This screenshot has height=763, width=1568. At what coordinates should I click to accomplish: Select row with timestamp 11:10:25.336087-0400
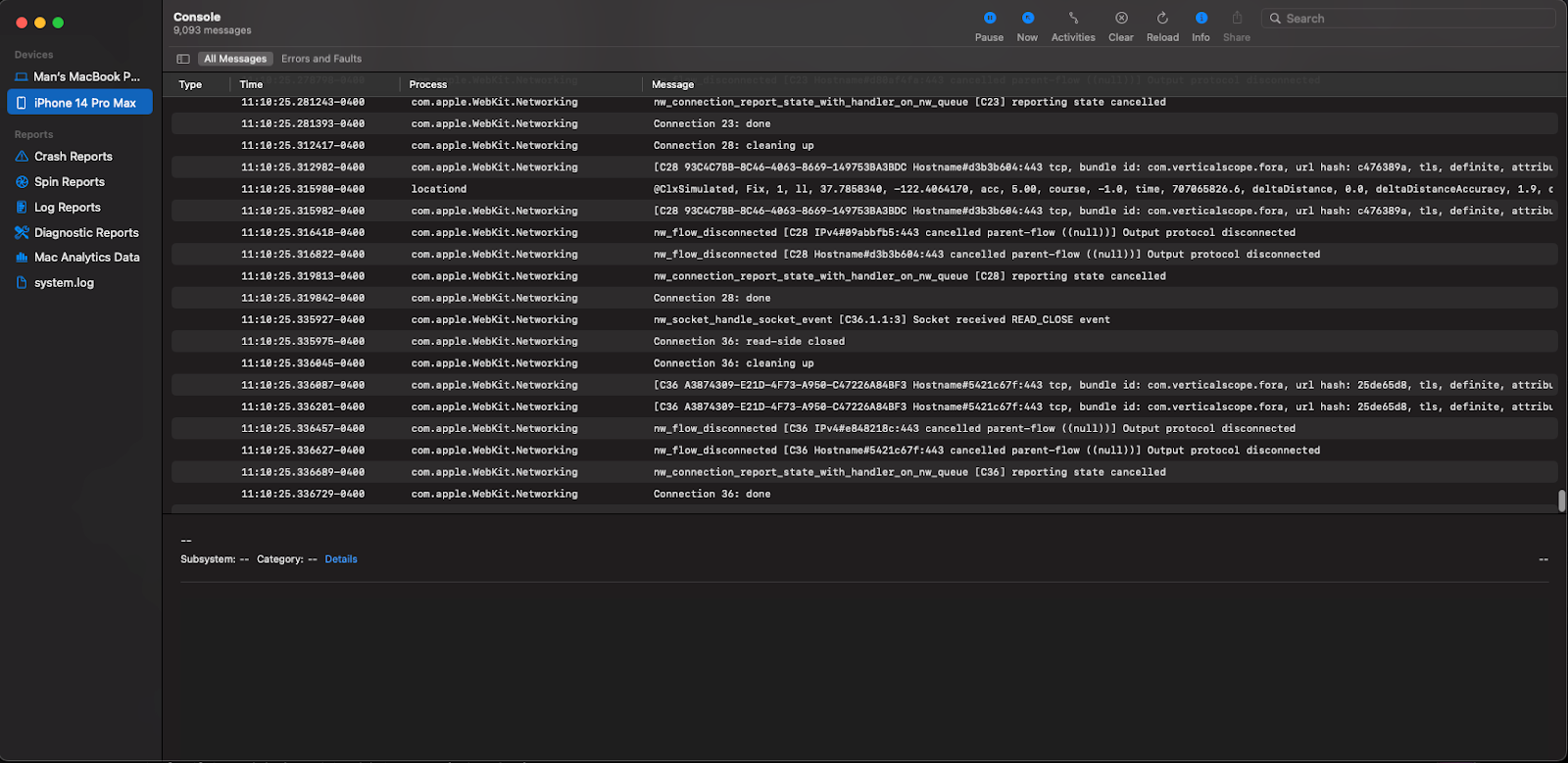tap(864, 386)
